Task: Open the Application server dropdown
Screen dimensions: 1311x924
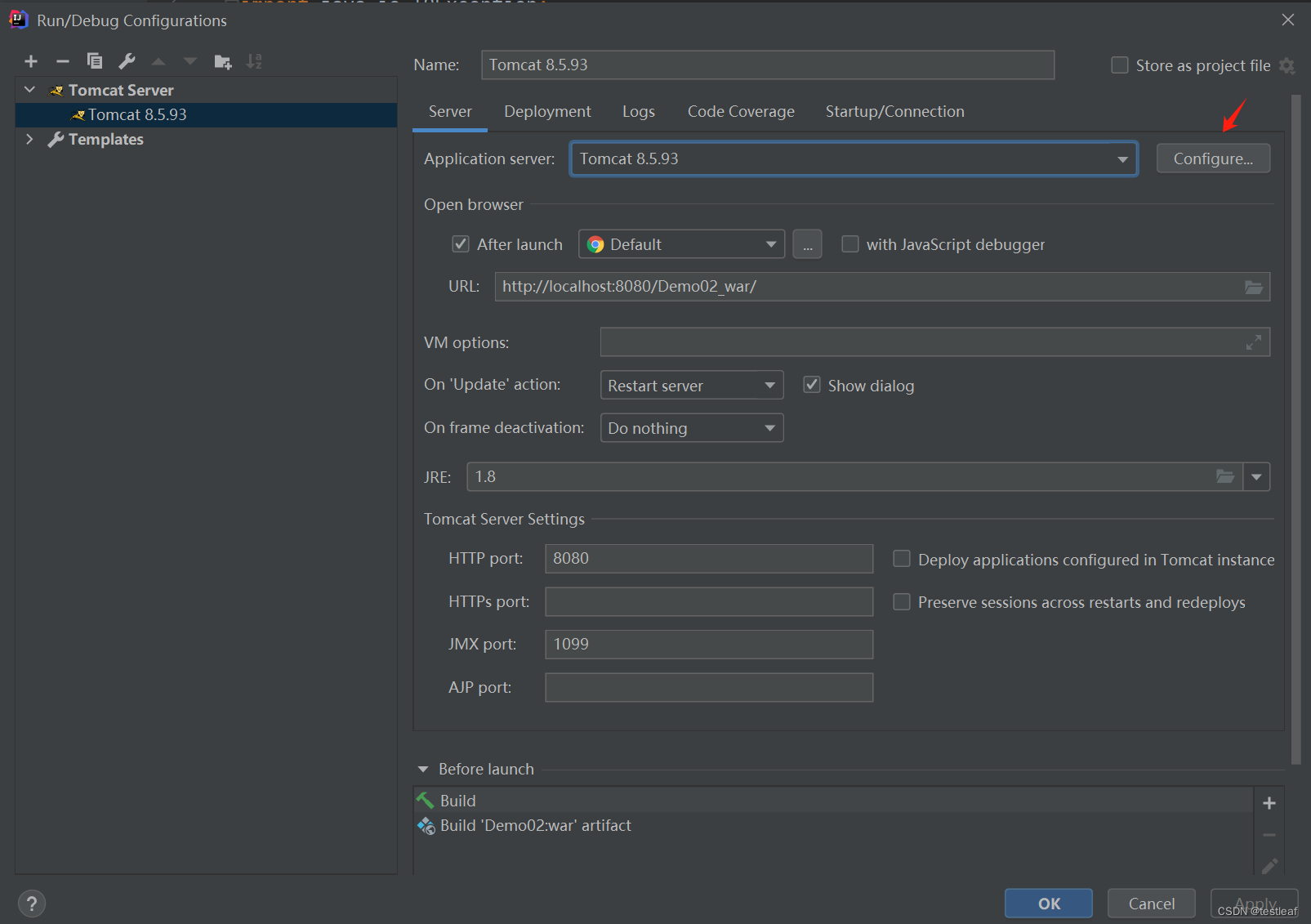Action: click(x=854, y=158)
